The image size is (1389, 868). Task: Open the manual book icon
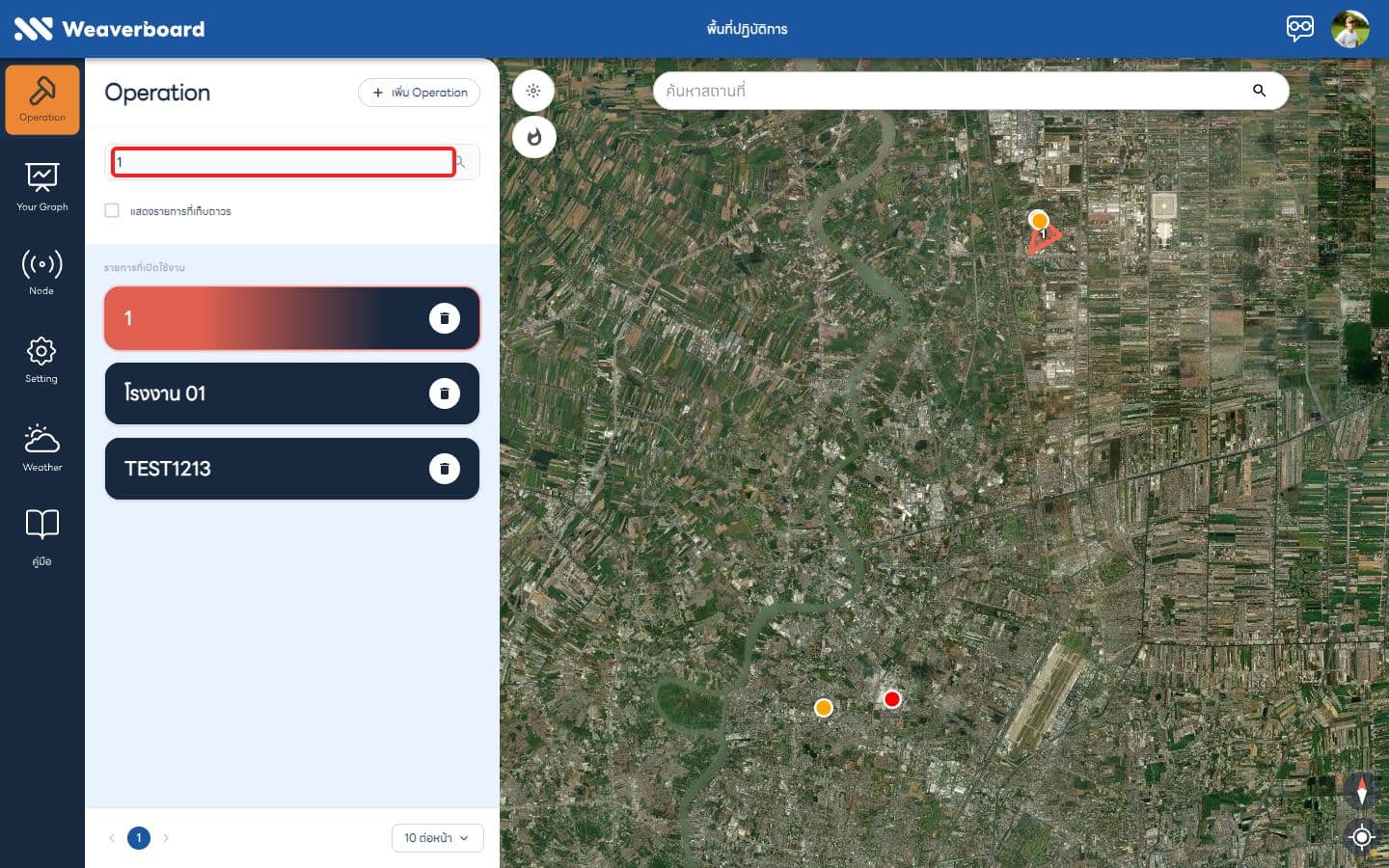41,536
